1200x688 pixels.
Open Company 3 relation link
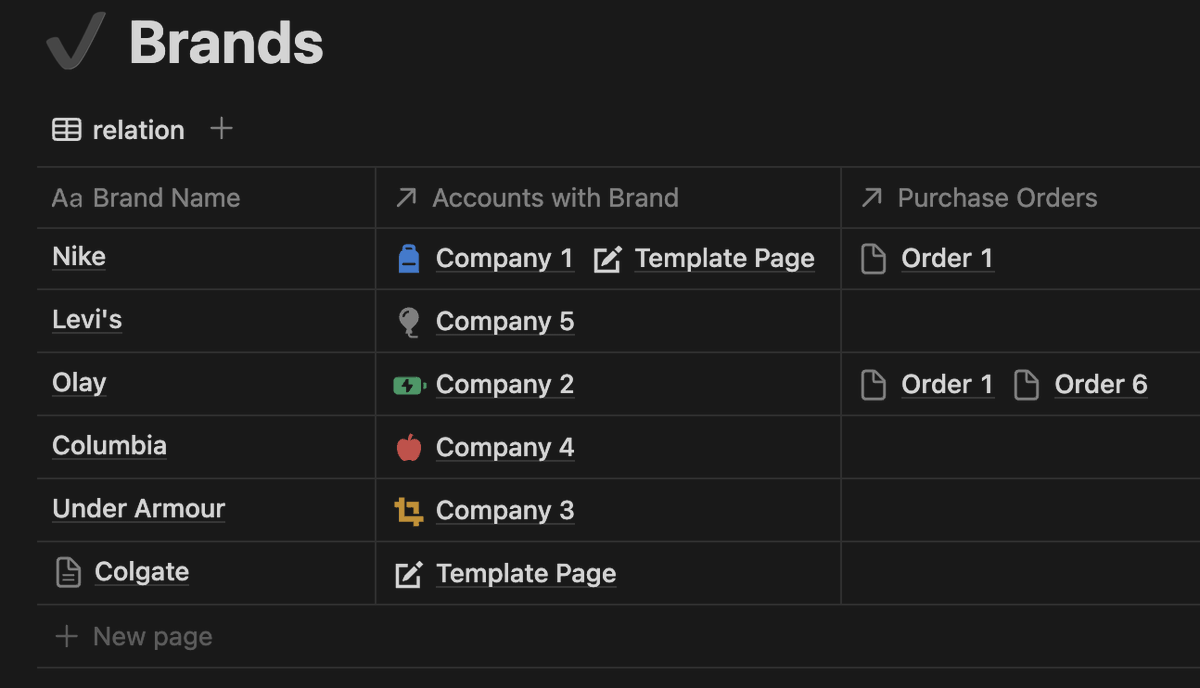[505, 511]
